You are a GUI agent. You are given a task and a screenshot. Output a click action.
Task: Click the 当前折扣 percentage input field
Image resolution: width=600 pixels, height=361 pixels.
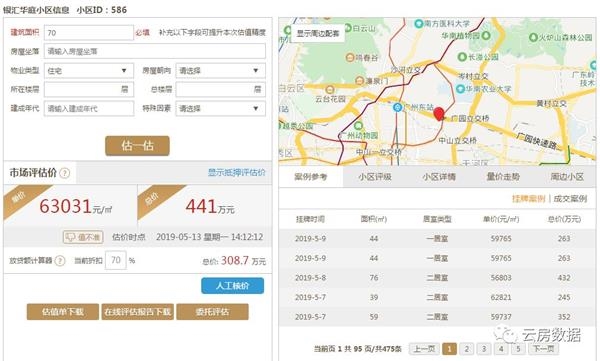116,261
